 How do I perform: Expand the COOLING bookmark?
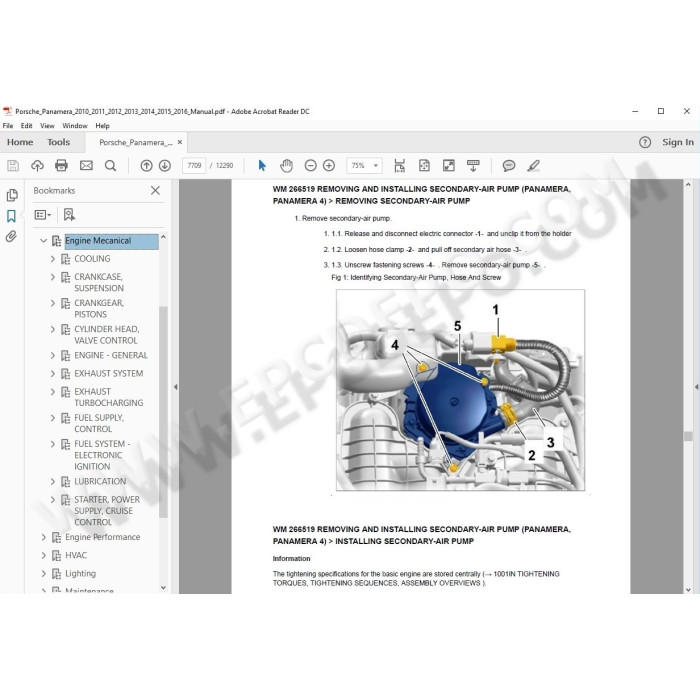tap(53, 259)
